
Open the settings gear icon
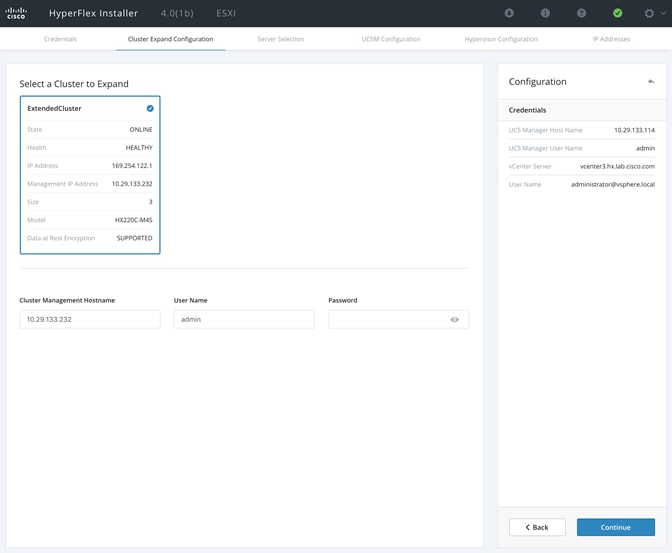[649, 13]
